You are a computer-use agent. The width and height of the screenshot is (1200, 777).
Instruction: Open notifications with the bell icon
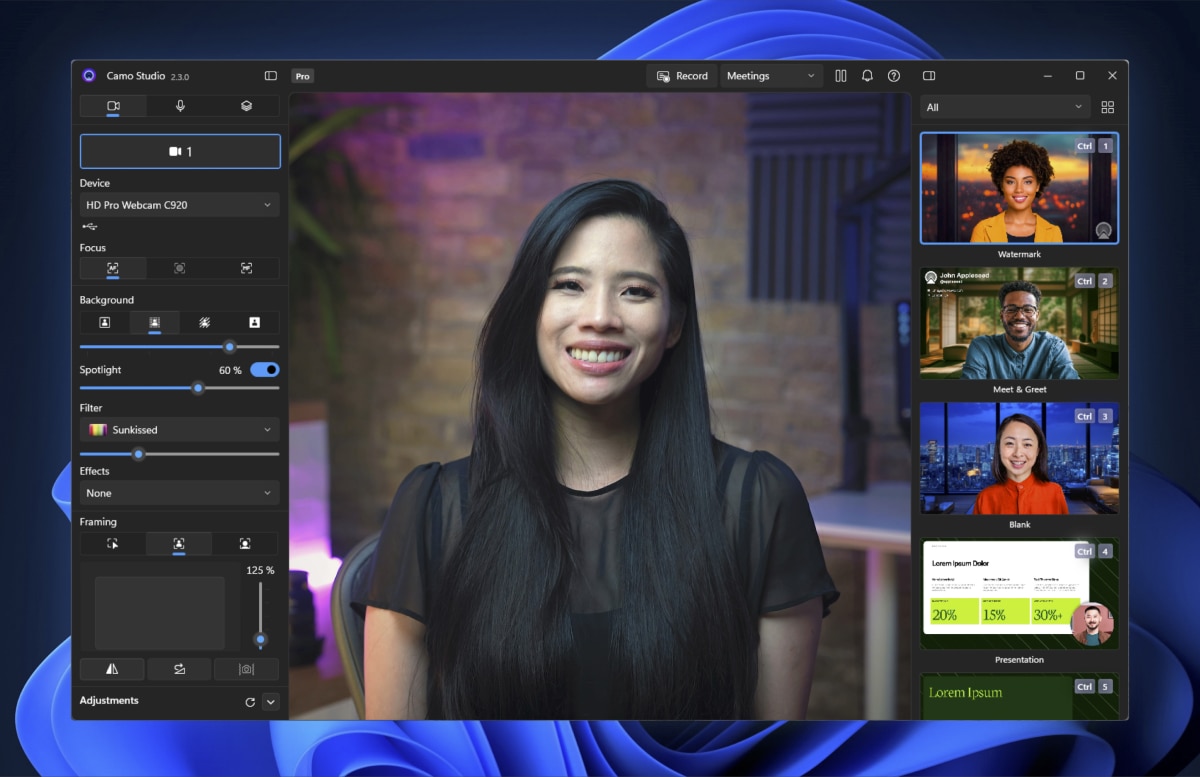click(867, 76)
